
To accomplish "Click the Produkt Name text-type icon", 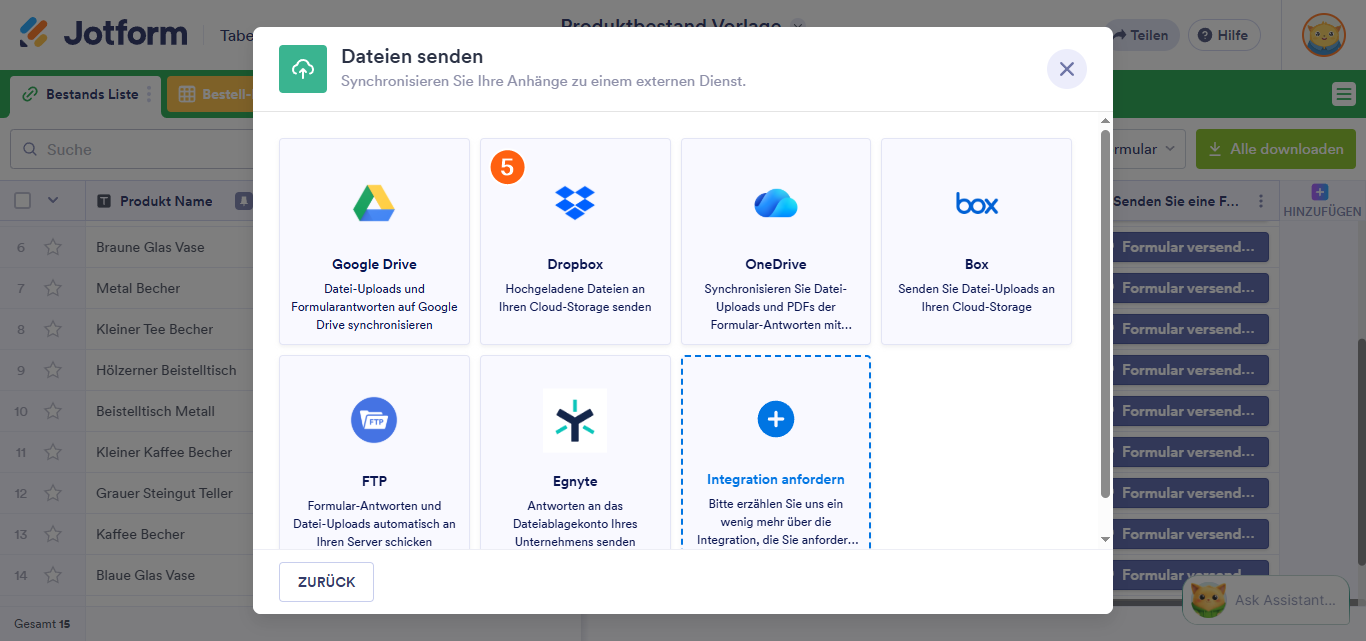I will click(x=104, y=201).
